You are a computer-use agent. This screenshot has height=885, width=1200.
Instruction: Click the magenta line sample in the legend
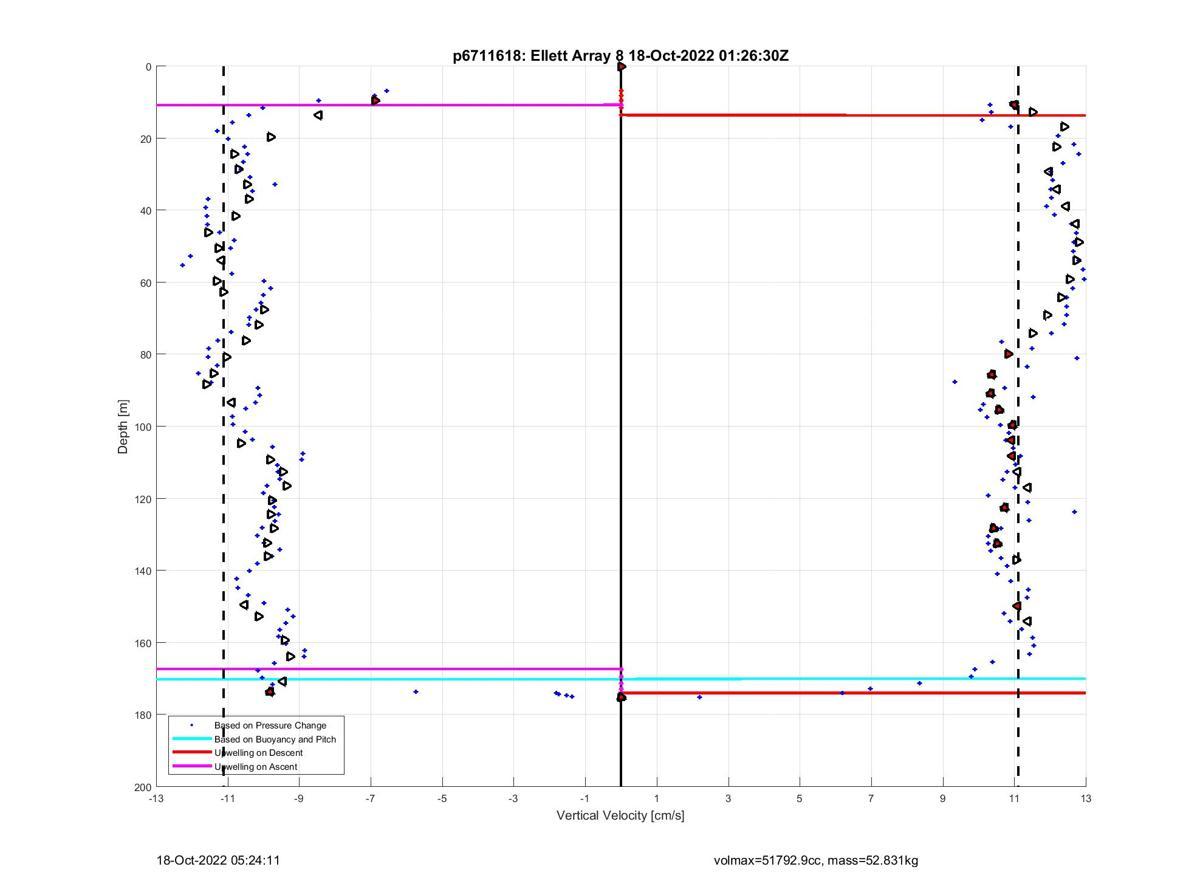[x=191, y=767]
